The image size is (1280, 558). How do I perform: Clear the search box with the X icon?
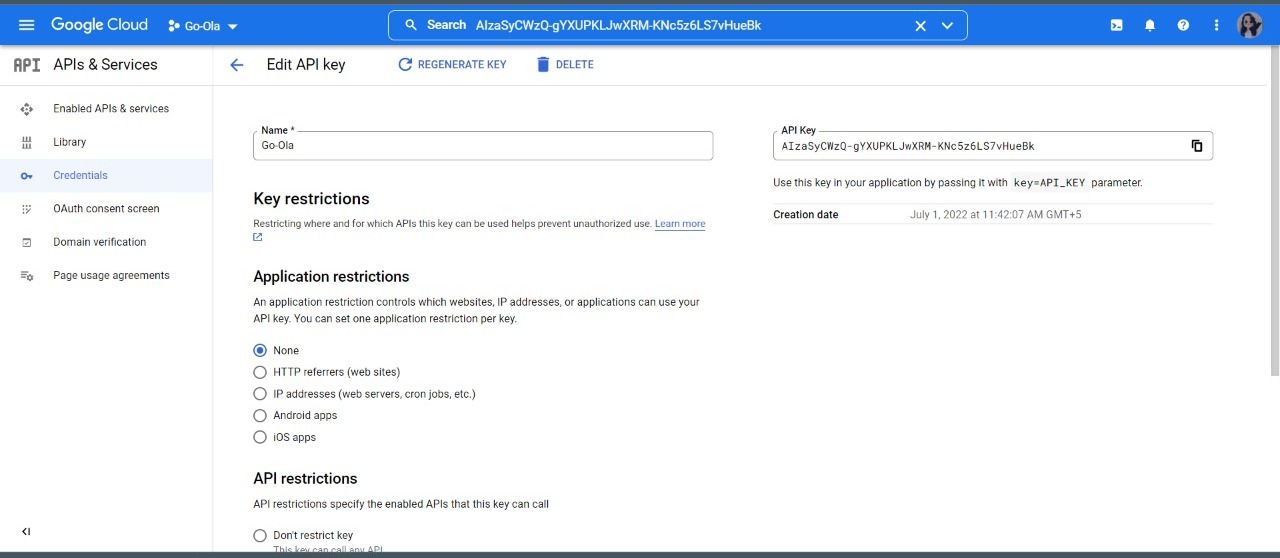(921, 26)
